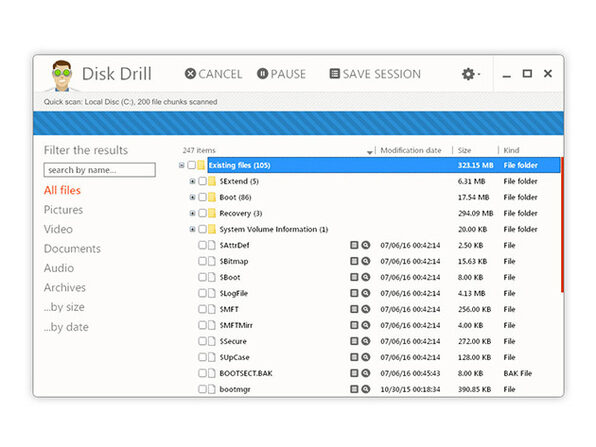Click the Boot folder icon
596x447 pixels.
(212, 197)
